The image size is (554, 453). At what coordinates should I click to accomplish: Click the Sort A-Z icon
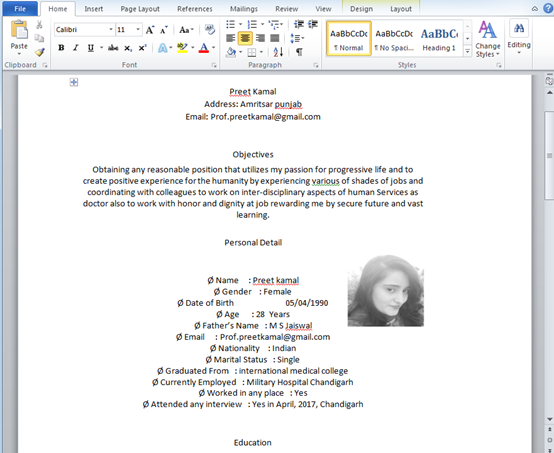pyautogui.click(x=278, y=52)
